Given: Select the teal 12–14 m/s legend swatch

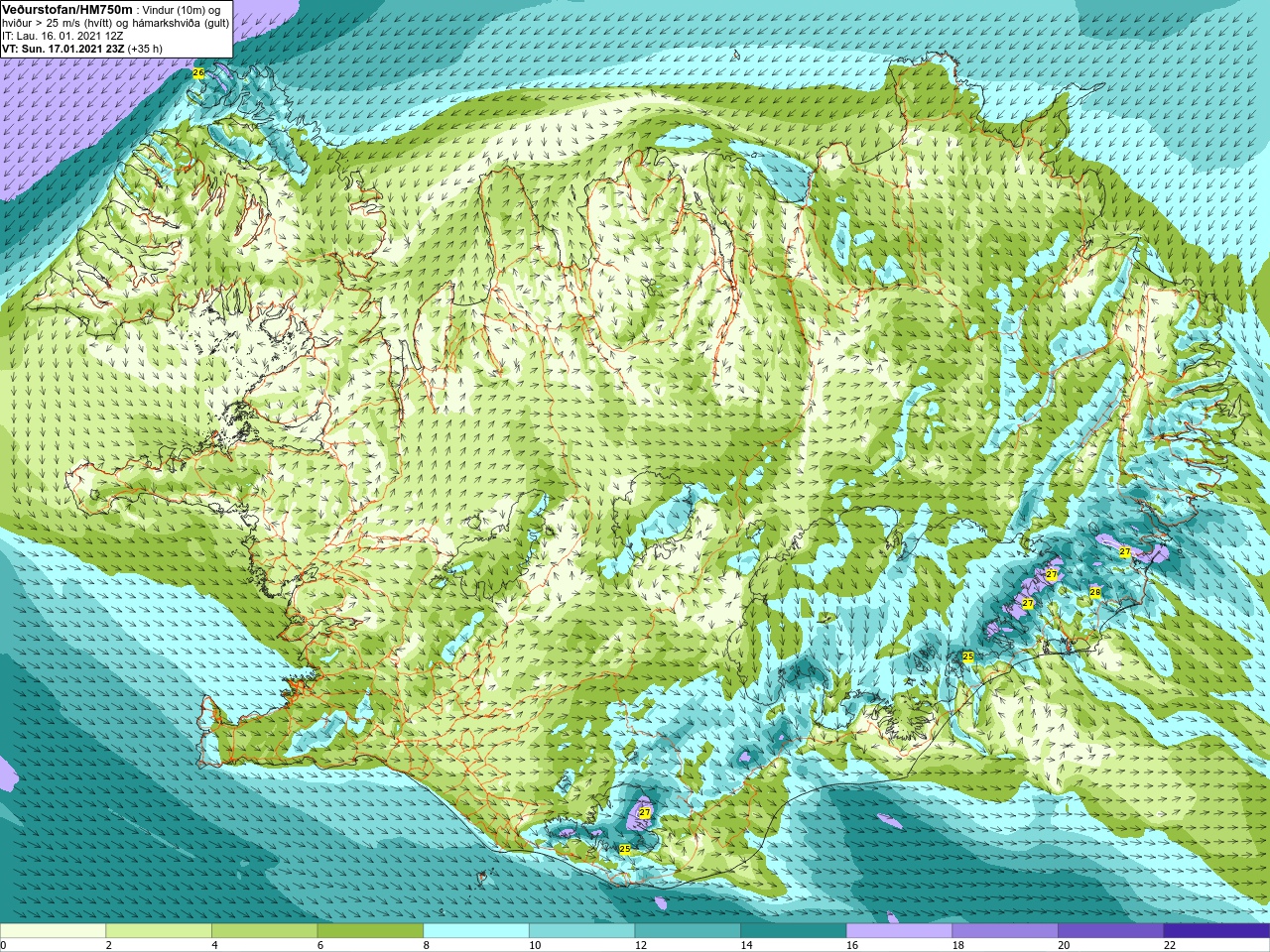Looking at the screenshot, I should tap(688, 931).
